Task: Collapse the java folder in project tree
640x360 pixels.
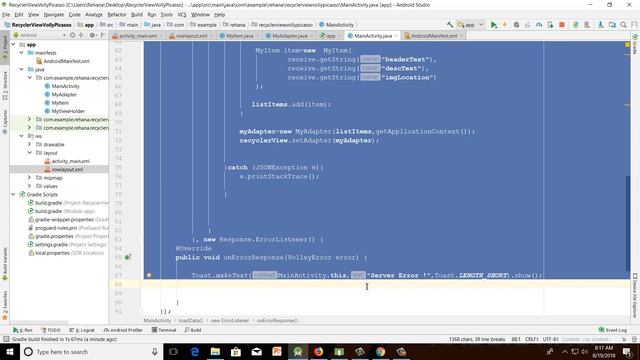Action: coord(21,69)
